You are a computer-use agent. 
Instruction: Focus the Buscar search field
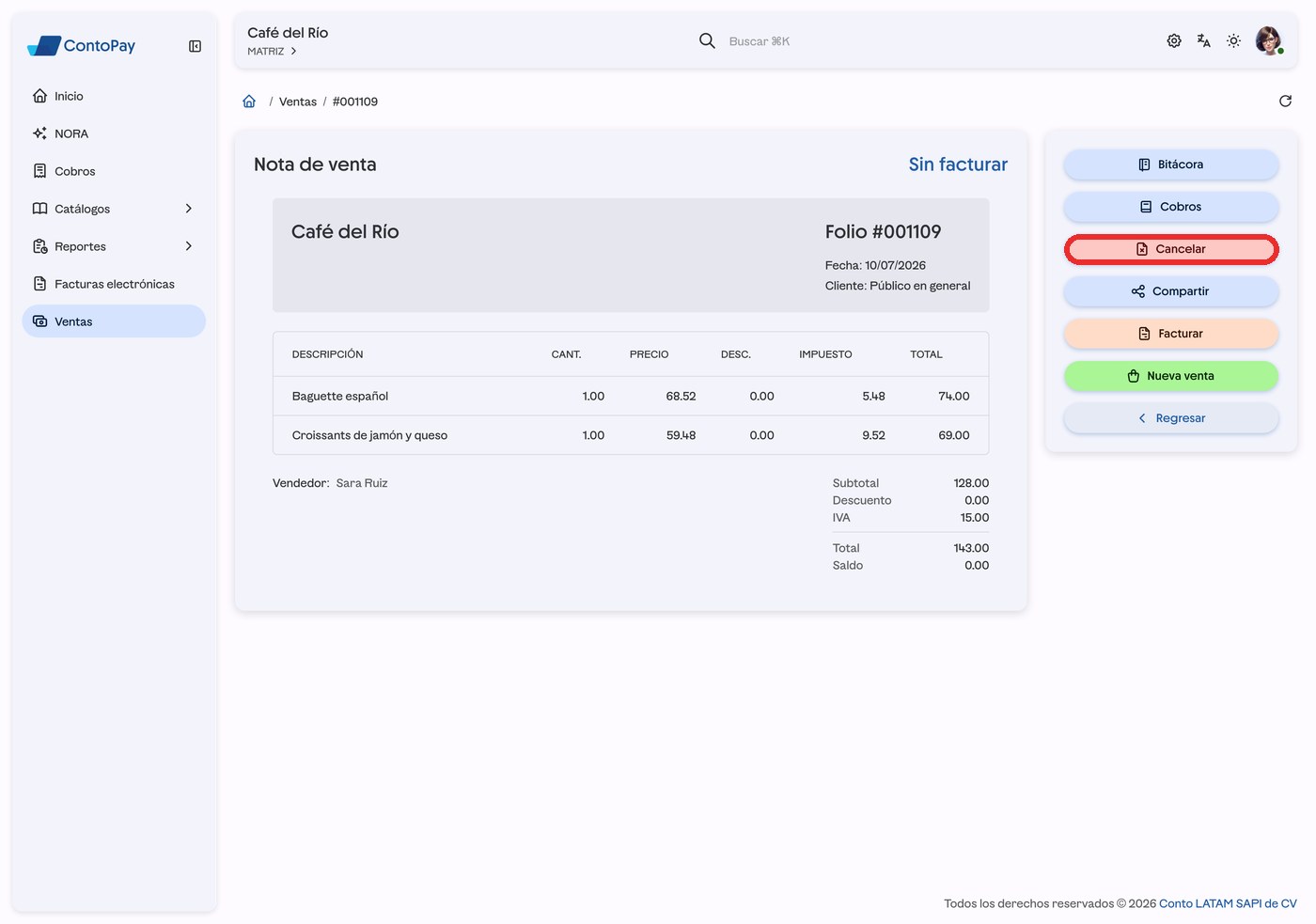click(x=760, y=41)
